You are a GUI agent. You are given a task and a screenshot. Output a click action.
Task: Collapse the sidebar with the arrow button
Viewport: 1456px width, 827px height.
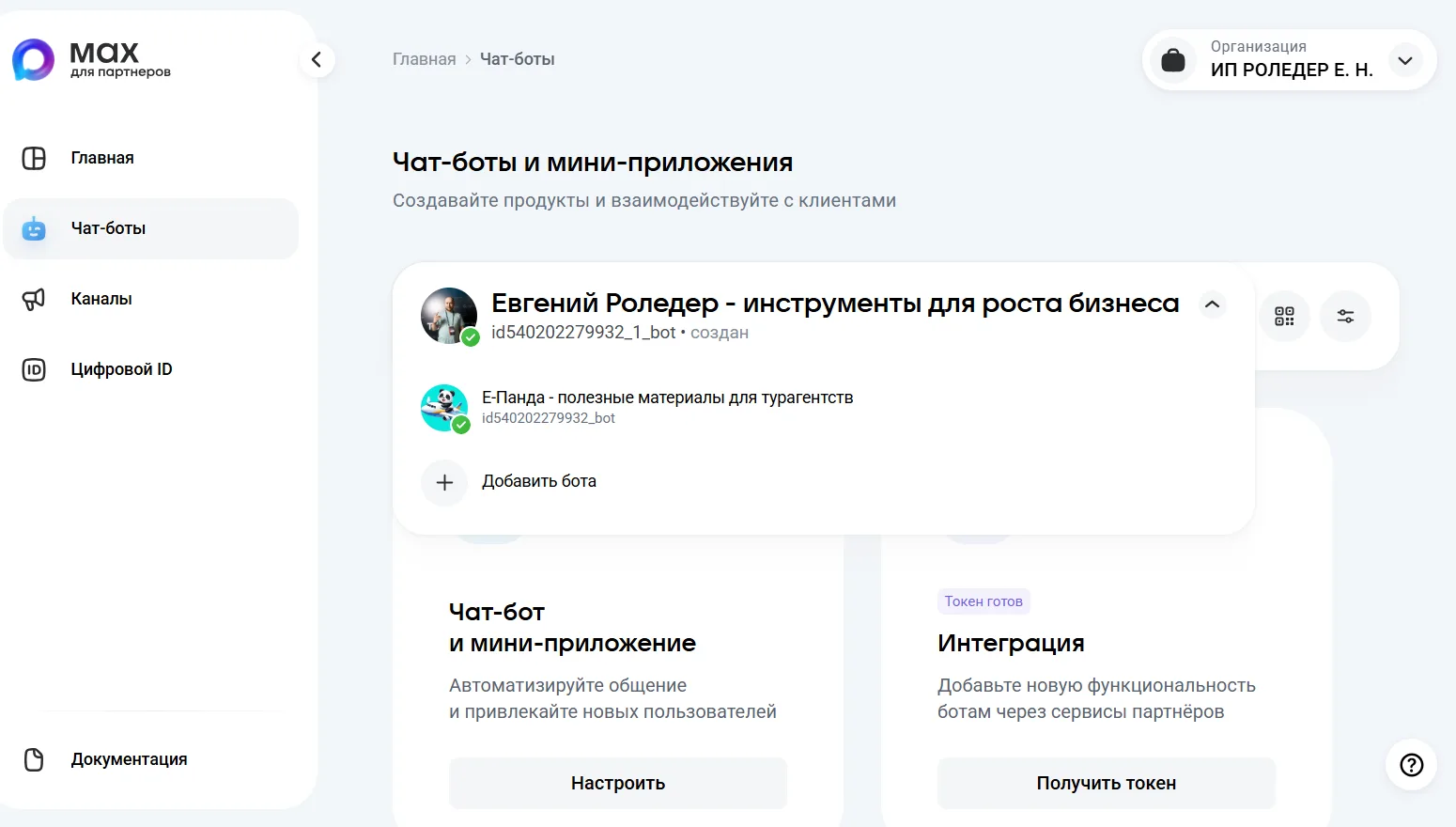tap(317, 60)
